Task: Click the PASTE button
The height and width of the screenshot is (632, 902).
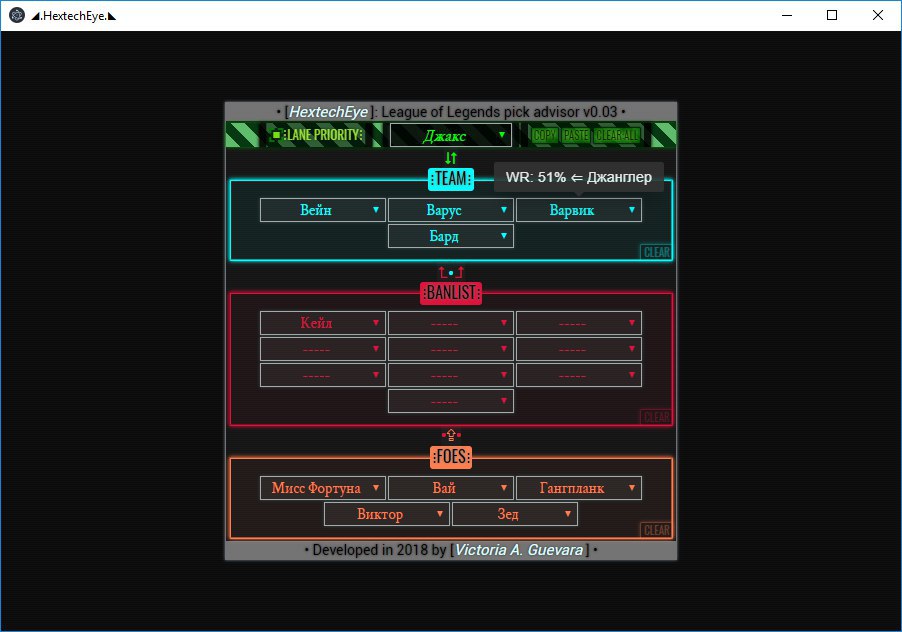Action: tap(576, 136)
